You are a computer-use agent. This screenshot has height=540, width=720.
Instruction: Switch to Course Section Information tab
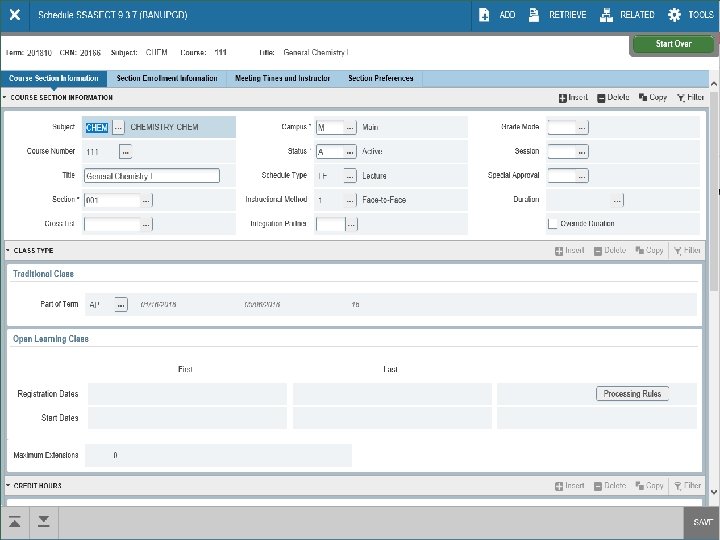54,79
